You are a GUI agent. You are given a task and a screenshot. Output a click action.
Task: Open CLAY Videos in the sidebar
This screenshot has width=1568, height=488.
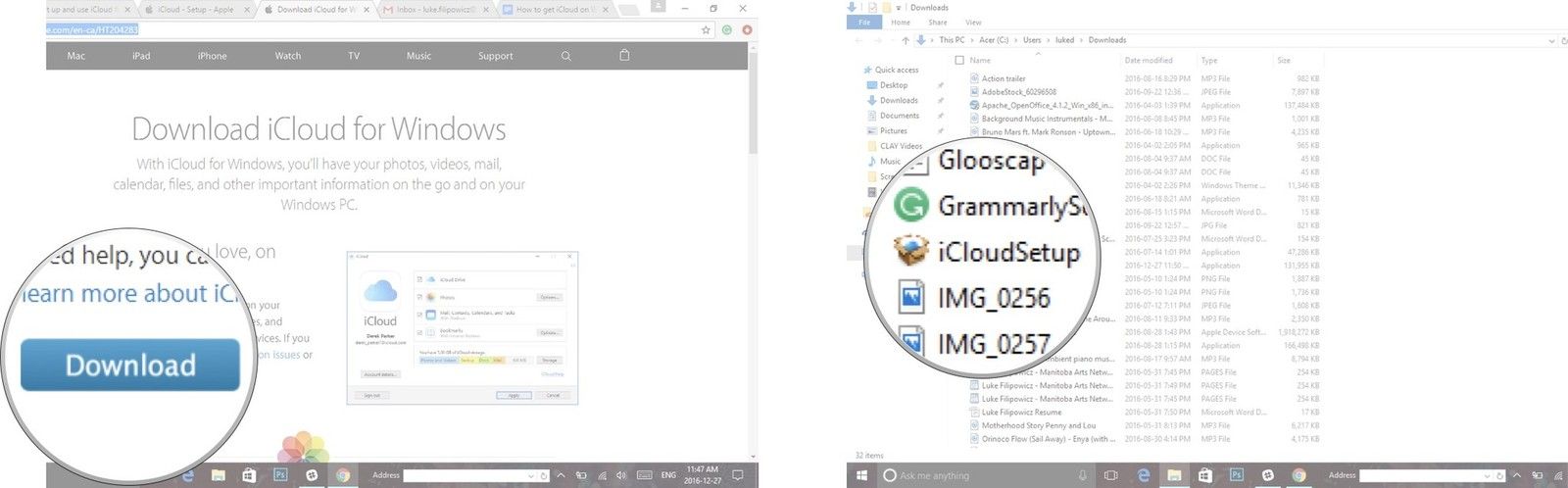click(x=902, y=146)
